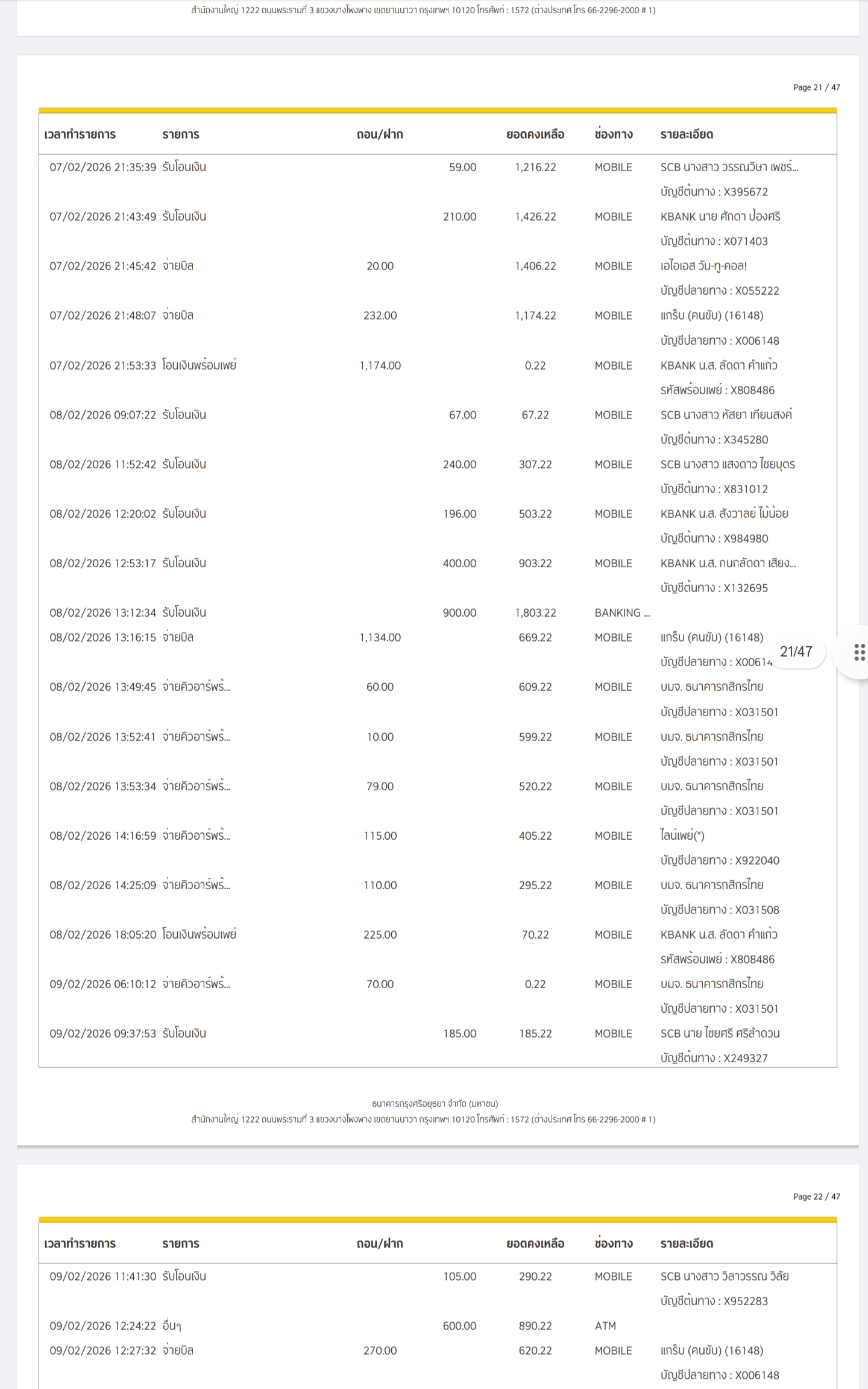Tap the page scroll handle grid icon
868x1389 pixels.
click(x=860, y=652)
